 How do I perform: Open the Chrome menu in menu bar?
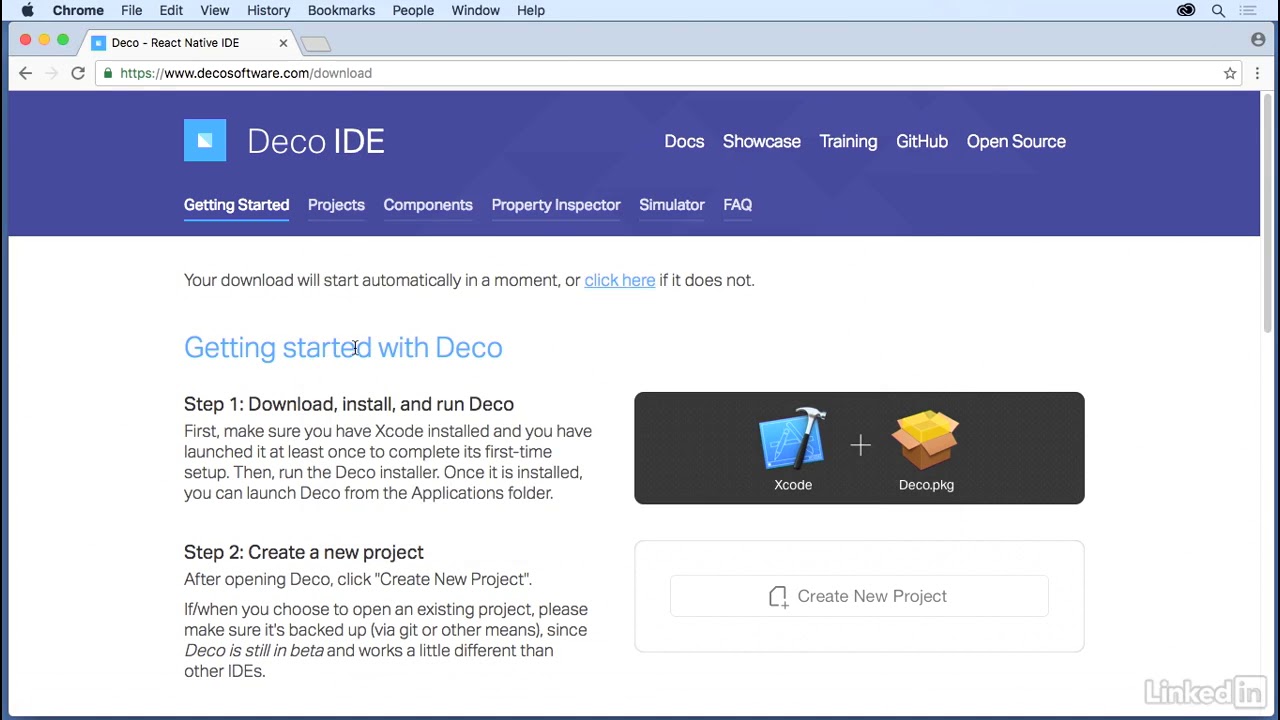(78, 10)
